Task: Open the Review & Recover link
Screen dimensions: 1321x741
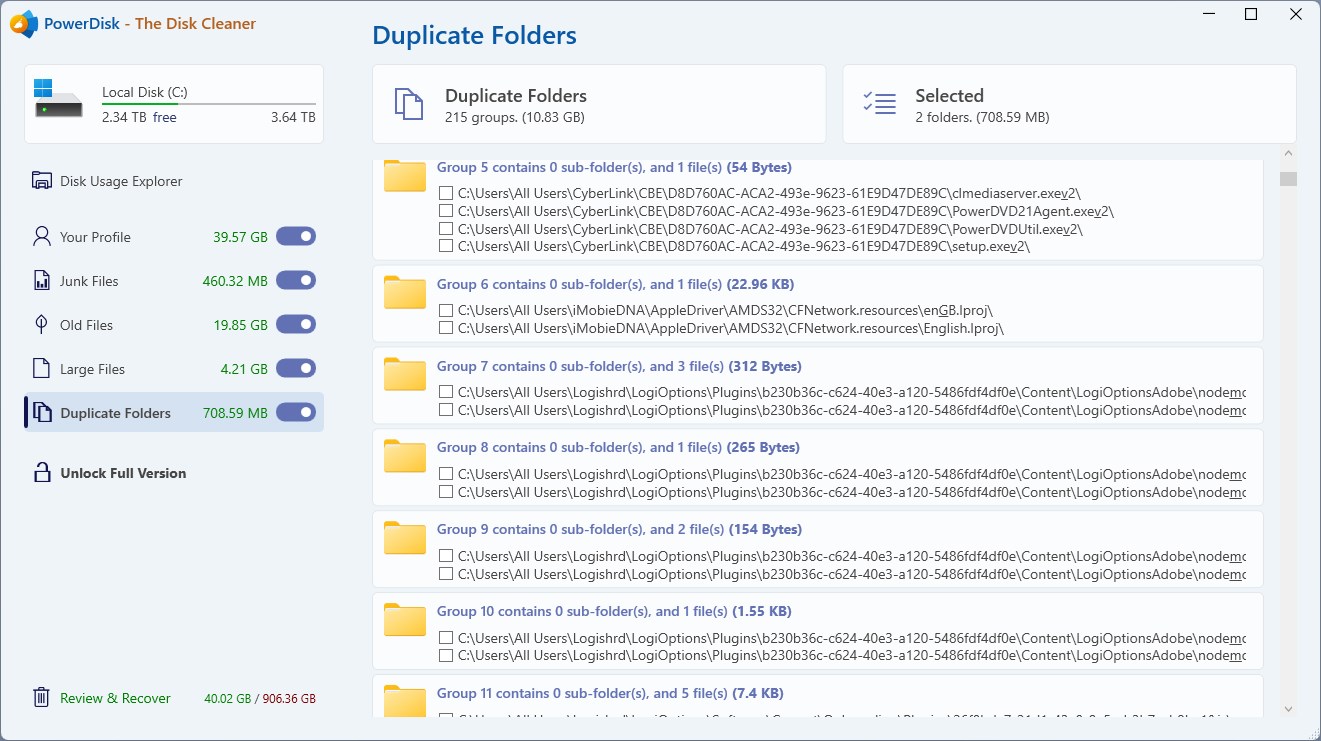Action: pyautogui.click(x=115, y=698)
